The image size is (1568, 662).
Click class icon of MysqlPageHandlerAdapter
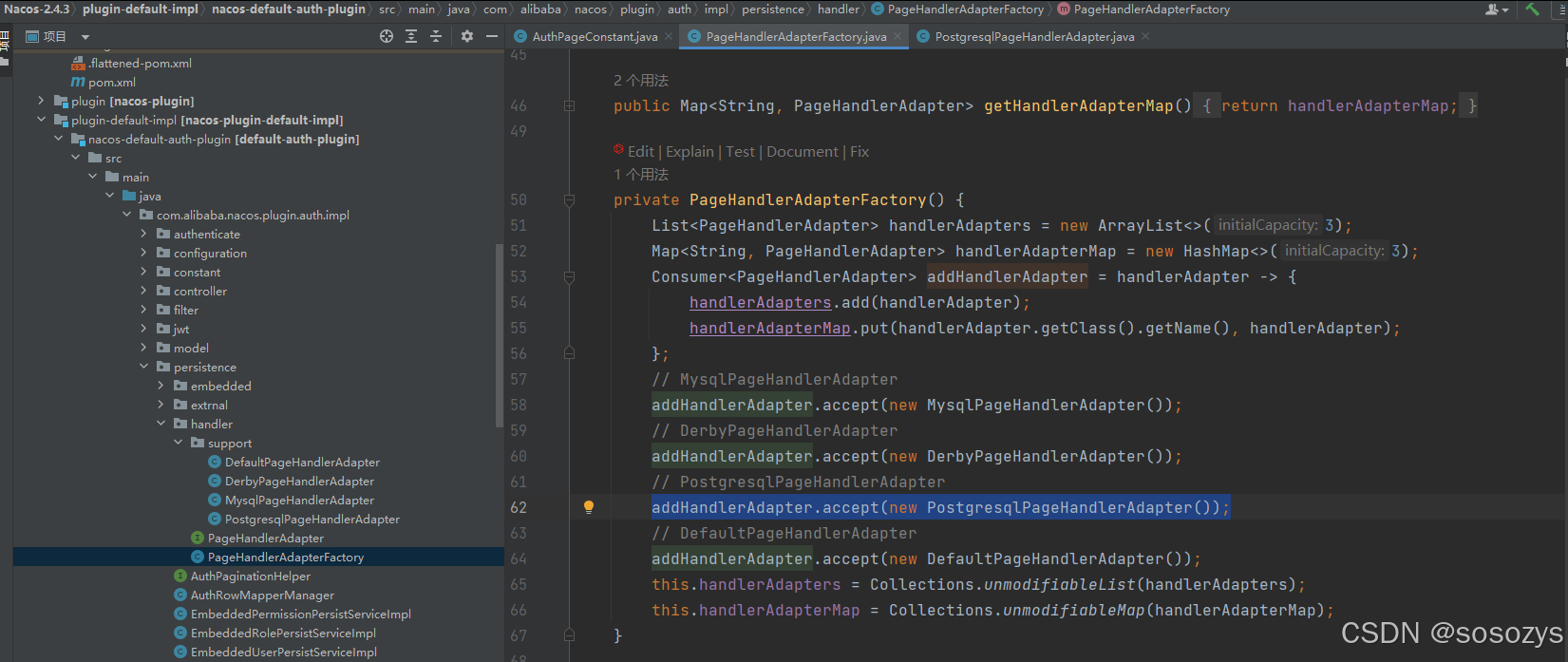(215, 501)
